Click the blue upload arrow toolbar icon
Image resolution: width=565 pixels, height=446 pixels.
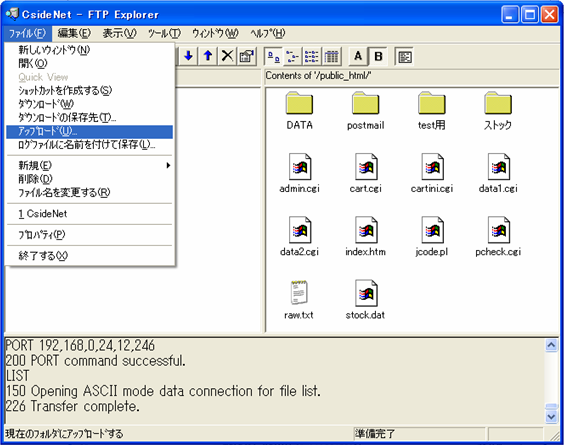pyautogui.click(x=208, y=56)
